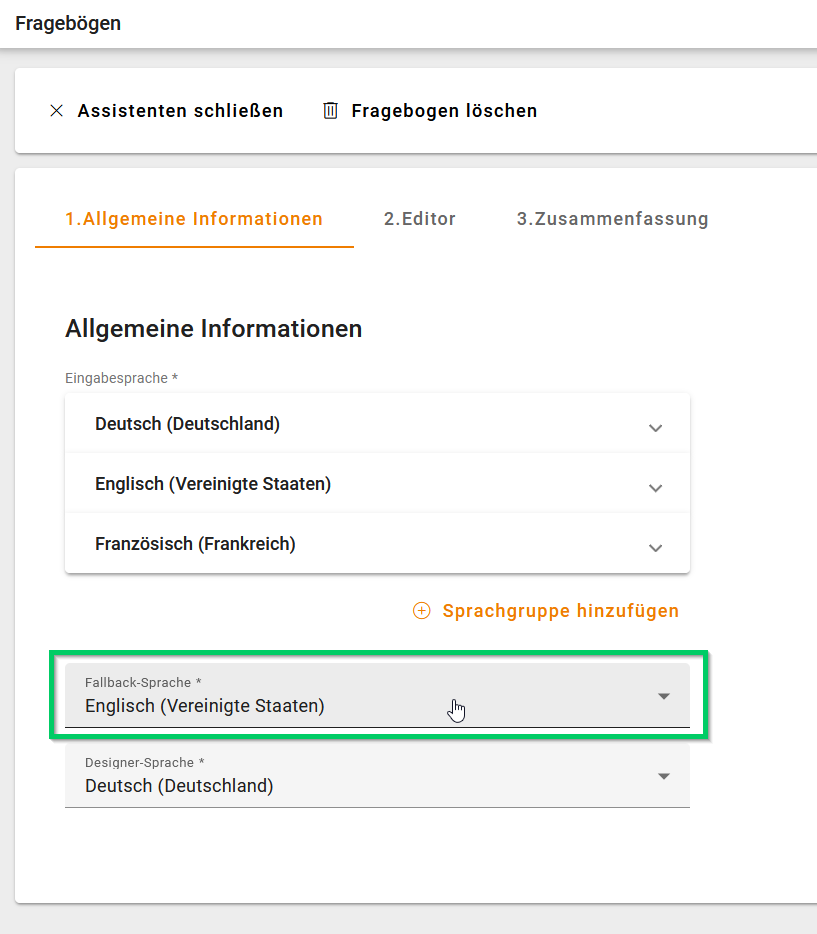Click the Fragebögen page title
The width and height of the screenshot is (817, 934).
point(68,23)
